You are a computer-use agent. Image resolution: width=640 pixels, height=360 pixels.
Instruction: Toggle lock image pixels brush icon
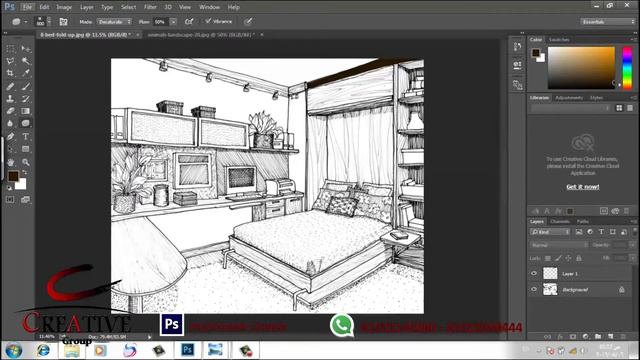click(558, 258)
